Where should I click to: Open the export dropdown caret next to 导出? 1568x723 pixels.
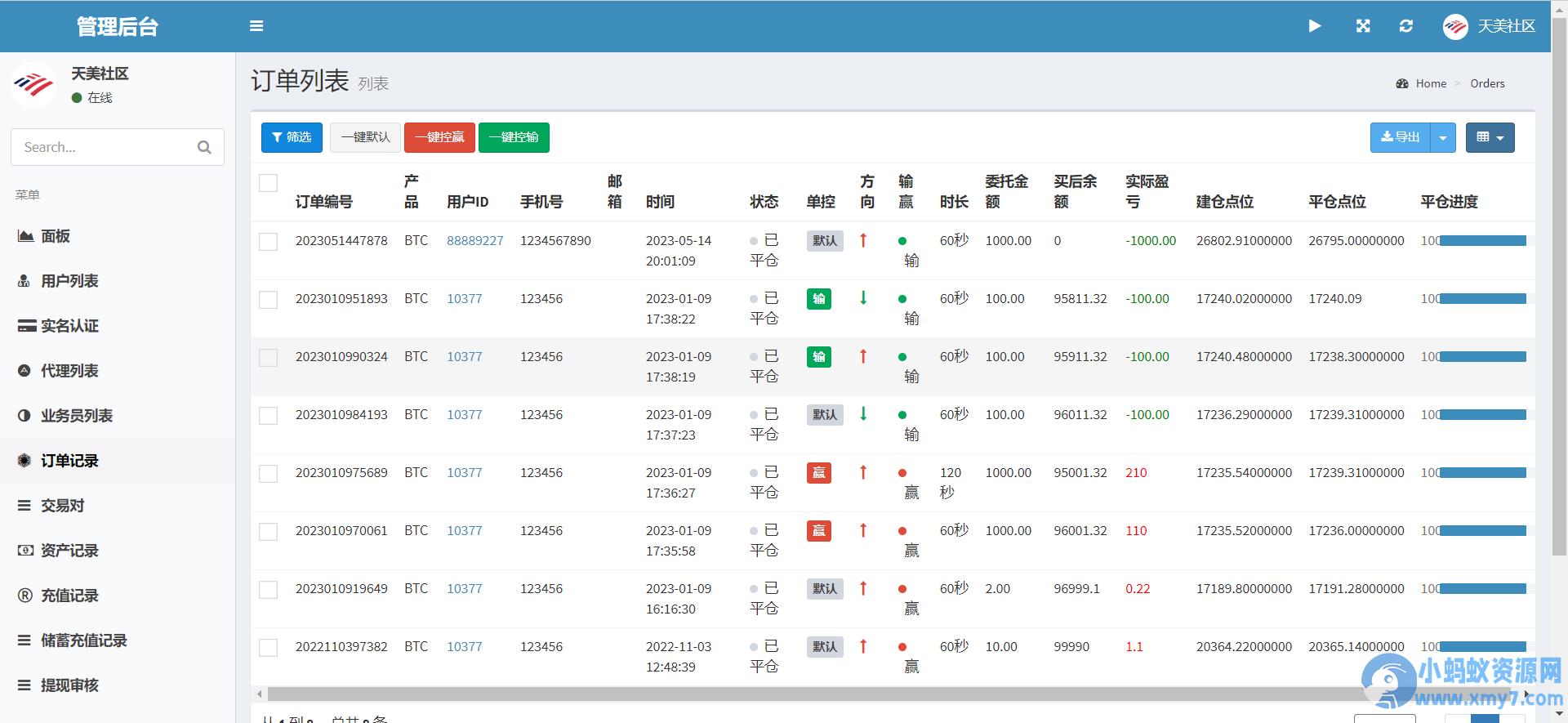pos(1443,137)
